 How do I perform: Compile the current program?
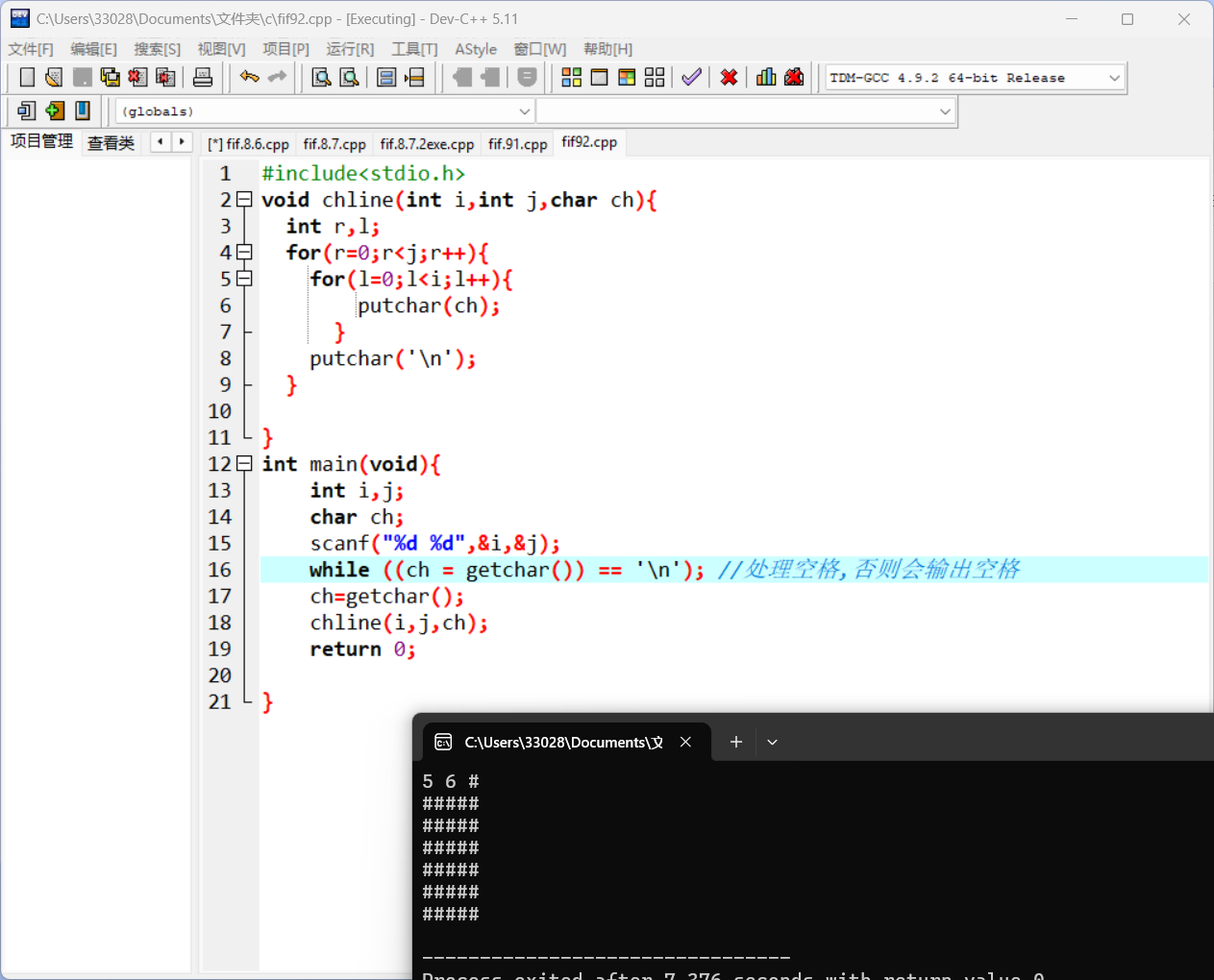571,78
